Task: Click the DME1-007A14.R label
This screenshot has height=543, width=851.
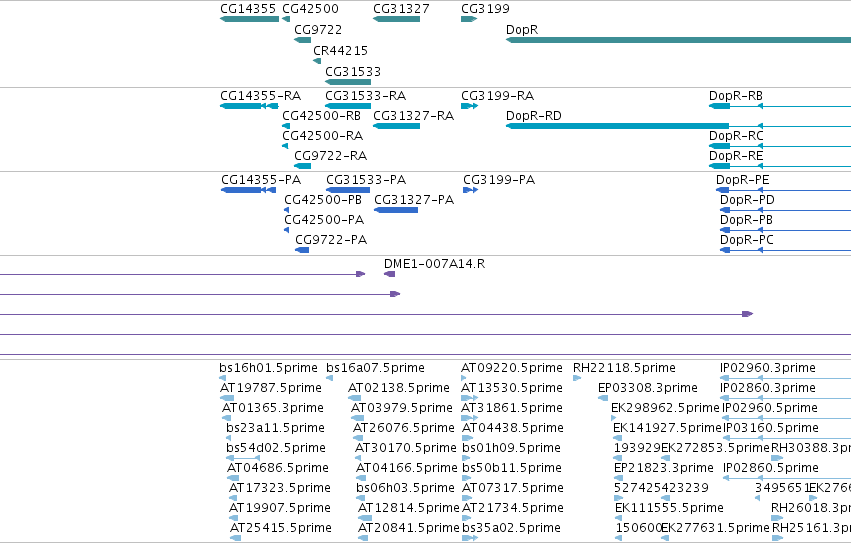Action: (x=434, y=264)
